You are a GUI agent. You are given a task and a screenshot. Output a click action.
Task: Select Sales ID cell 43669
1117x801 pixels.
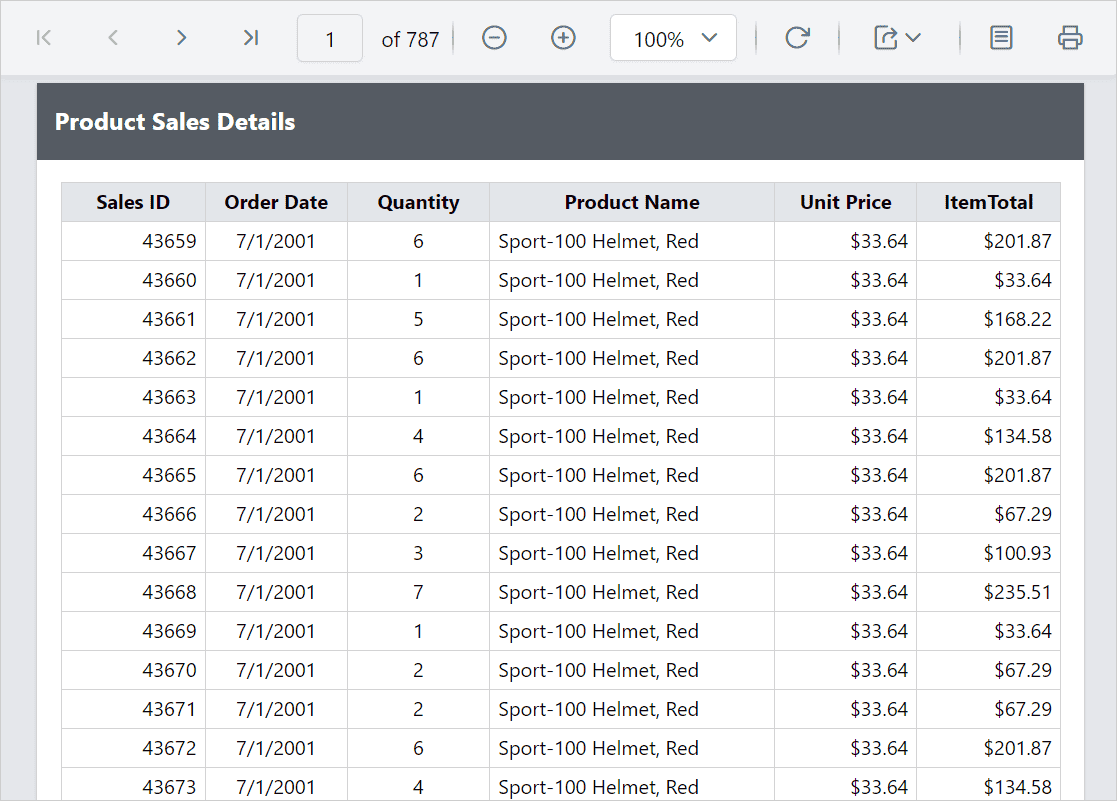tap(133, 631)
